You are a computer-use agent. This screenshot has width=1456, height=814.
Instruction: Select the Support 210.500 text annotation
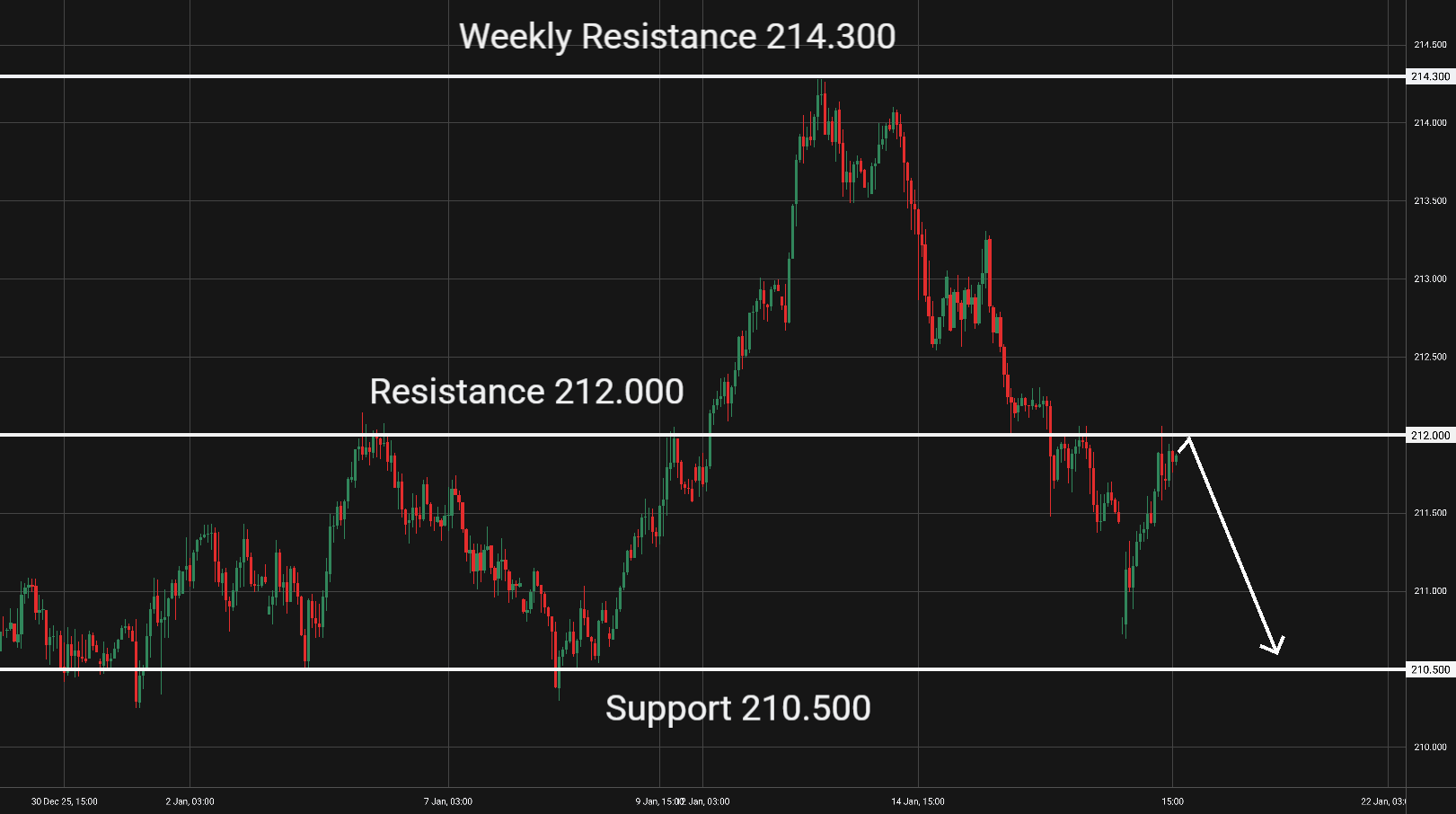[737, 709]
